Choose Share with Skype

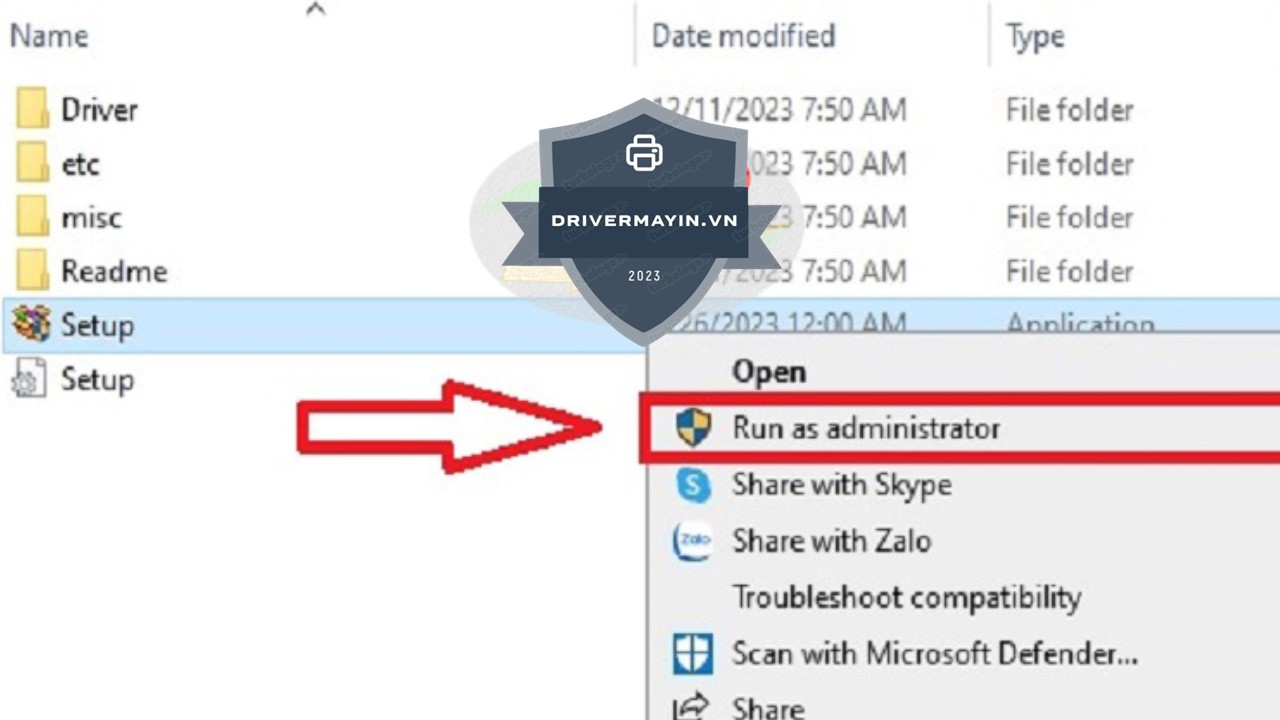pyautogui.click(x=842, y=485)
